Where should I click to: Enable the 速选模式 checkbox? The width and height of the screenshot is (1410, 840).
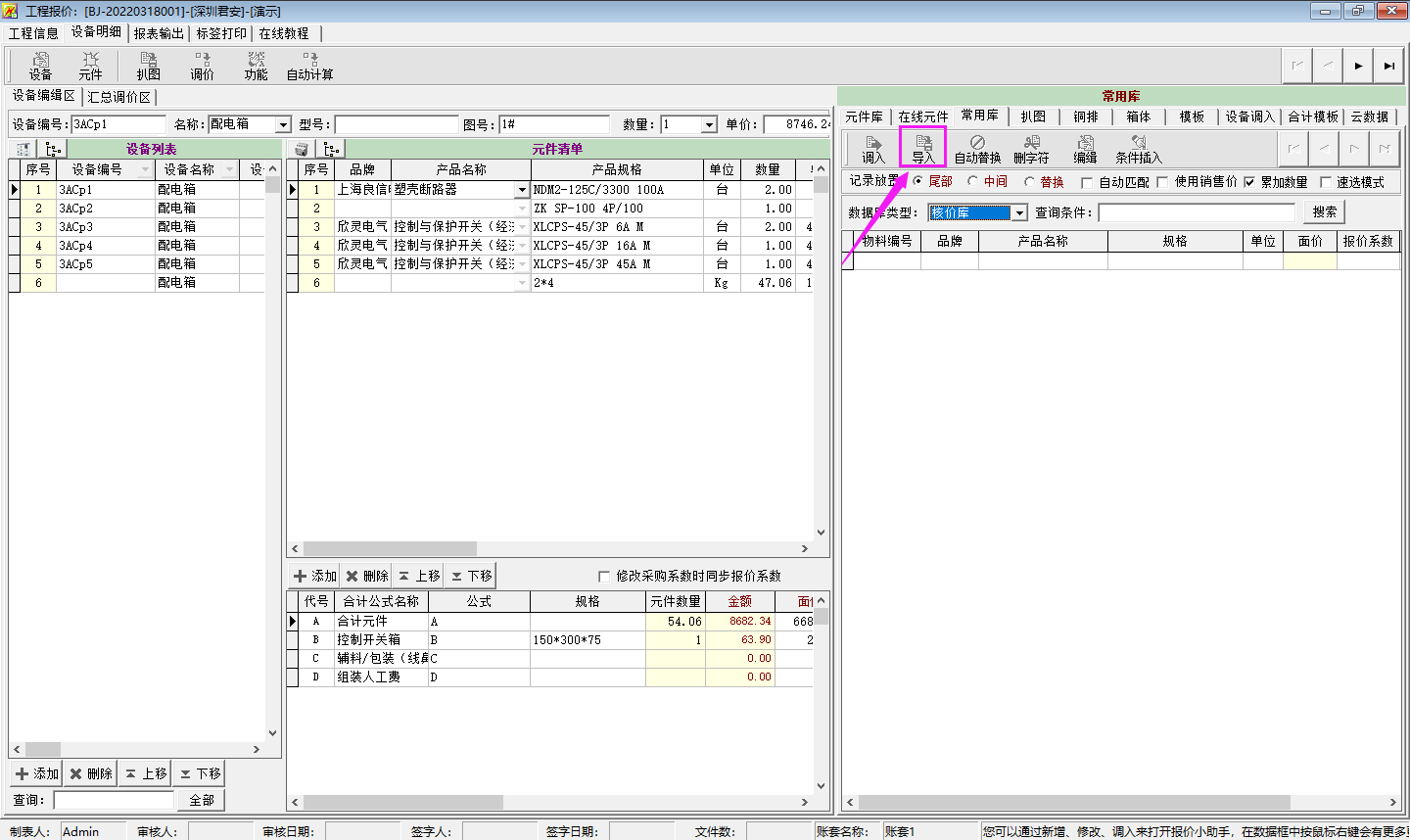pos(1326,182)
